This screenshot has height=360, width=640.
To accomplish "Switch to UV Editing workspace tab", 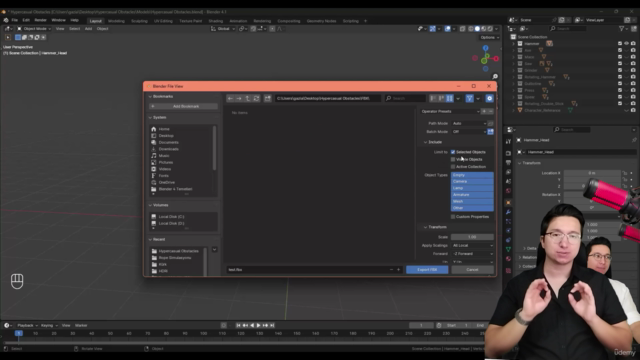I will (x=163, y=21).
